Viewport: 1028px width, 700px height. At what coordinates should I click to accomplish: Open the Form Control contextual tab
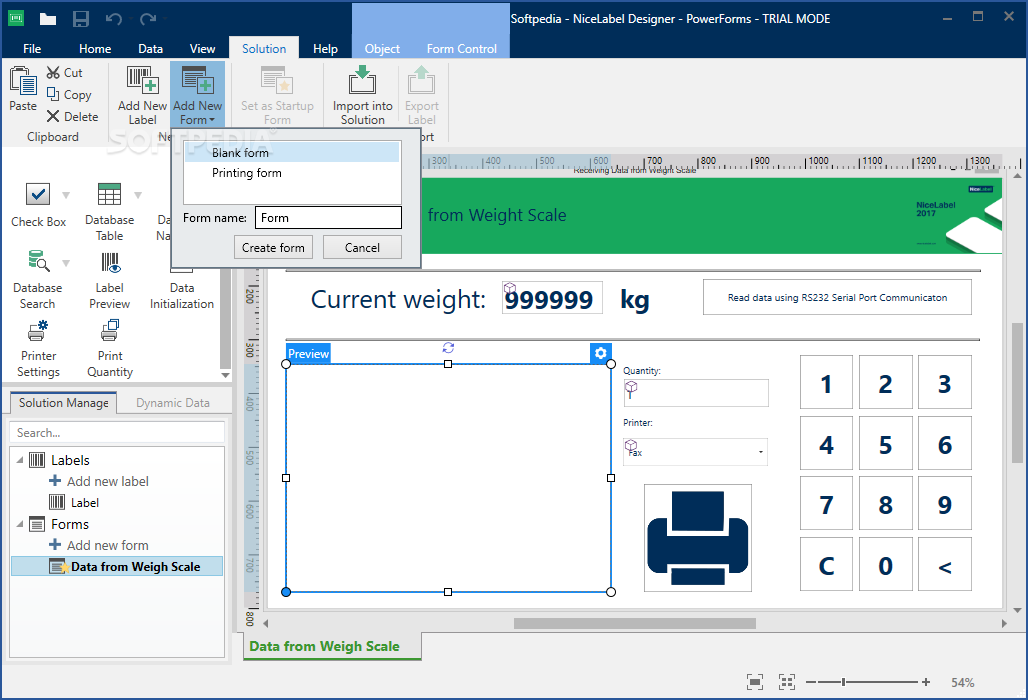(x=462, y=49)
